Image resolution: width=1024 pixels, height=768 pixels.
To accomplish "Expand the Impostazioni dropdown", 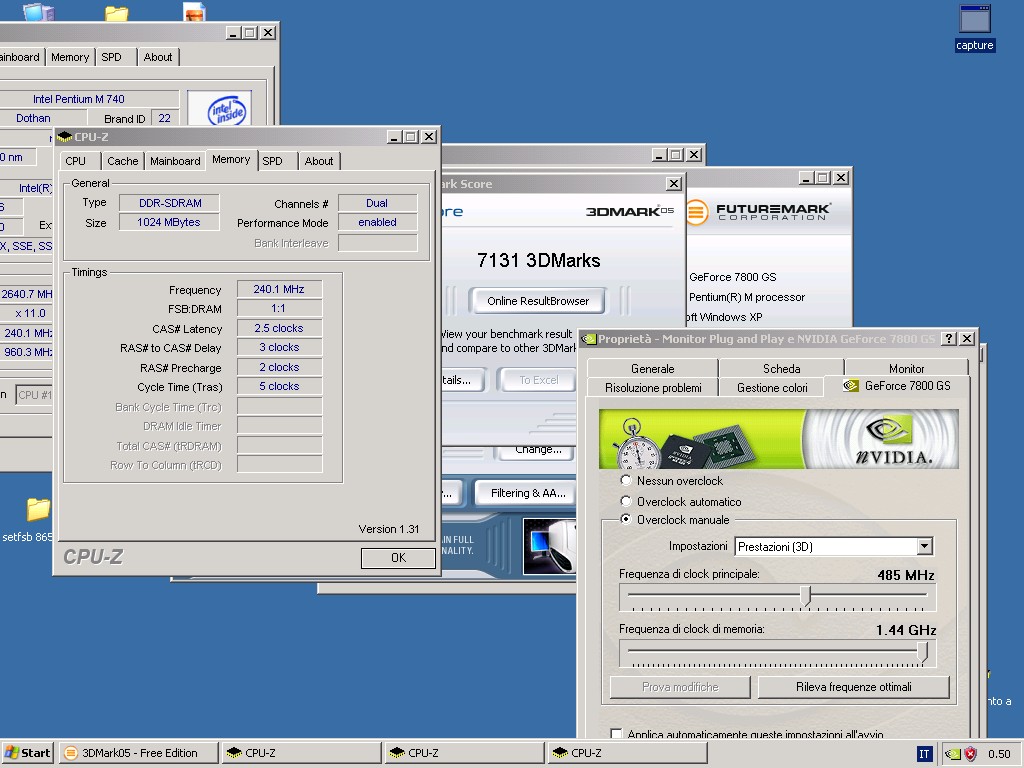I will (924, 546).
